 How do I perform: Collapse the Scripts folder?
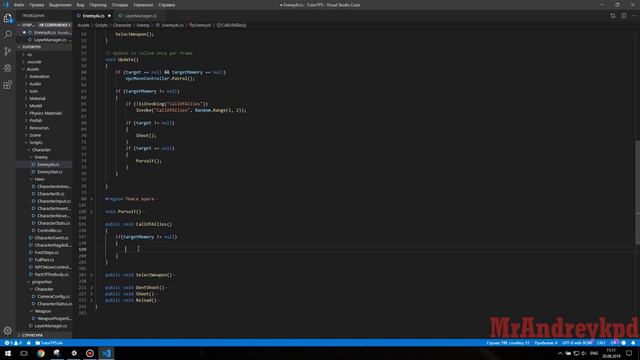(x=36, y=142)
